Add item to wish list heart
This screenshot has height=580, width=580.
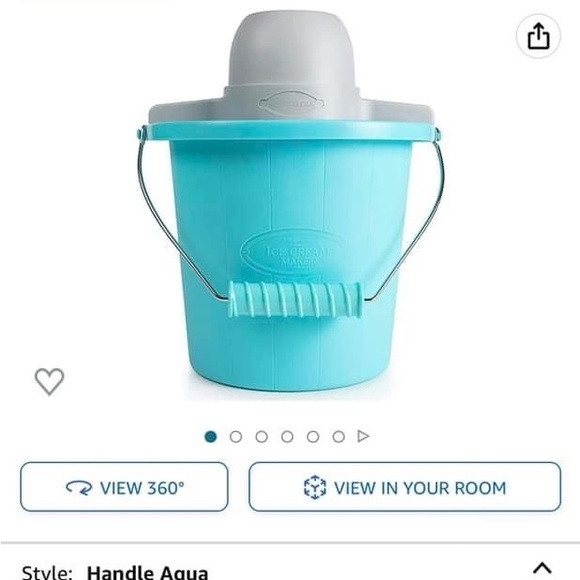[x=49, y=382]
